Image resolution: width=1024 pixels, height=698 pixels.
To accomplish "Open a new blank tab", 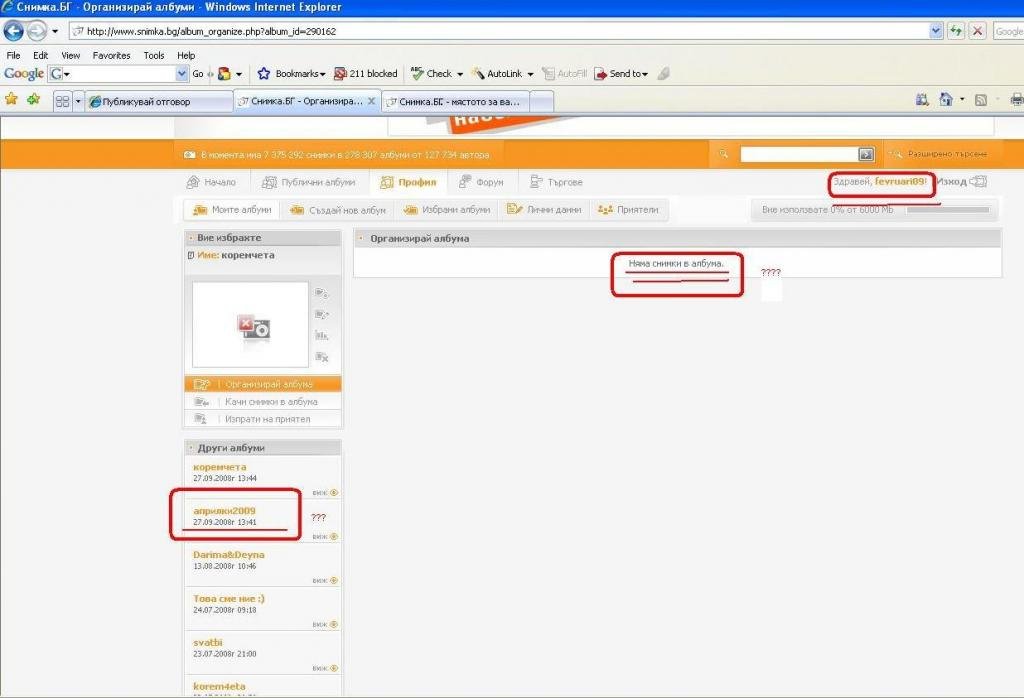I will pyautogui.click(x=541, y=101).
